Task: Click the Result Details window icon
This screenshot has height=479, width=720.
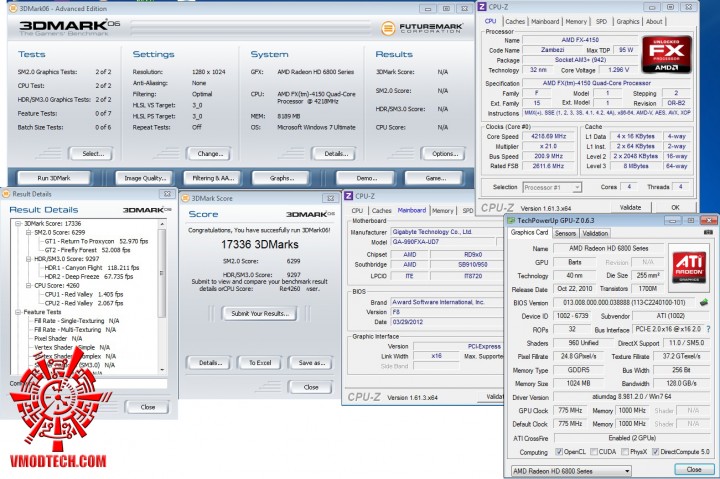Action: pos(8,192)
